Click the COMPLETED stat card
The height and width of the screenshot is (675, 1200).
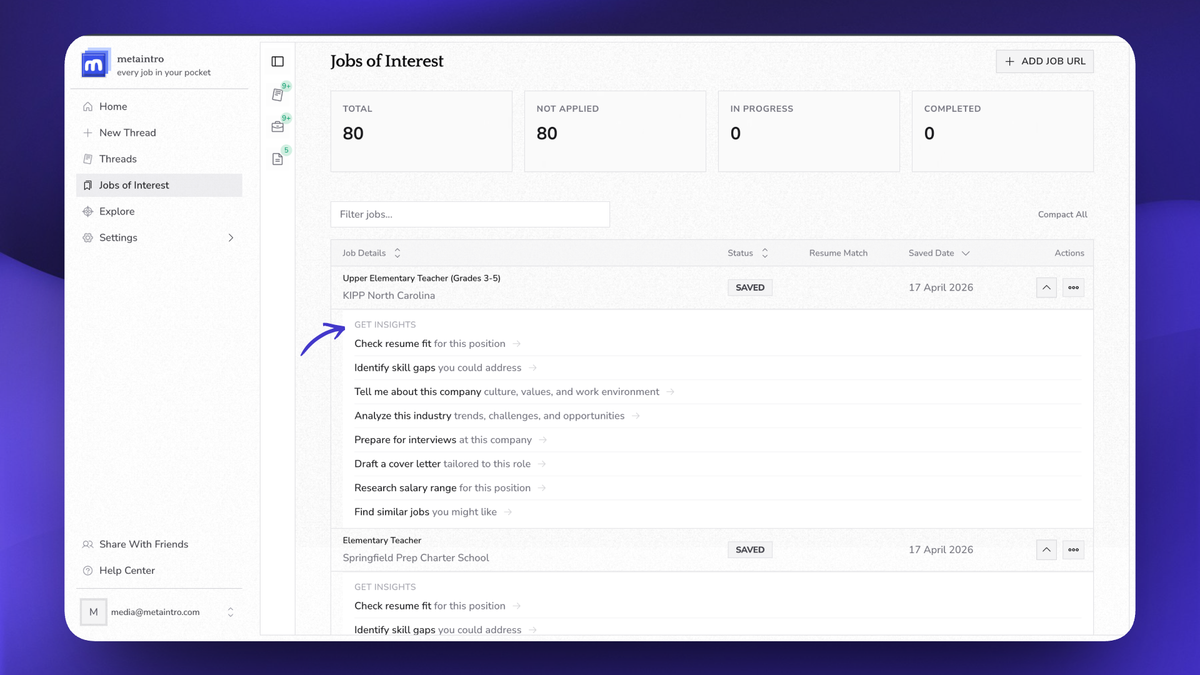1003,131
